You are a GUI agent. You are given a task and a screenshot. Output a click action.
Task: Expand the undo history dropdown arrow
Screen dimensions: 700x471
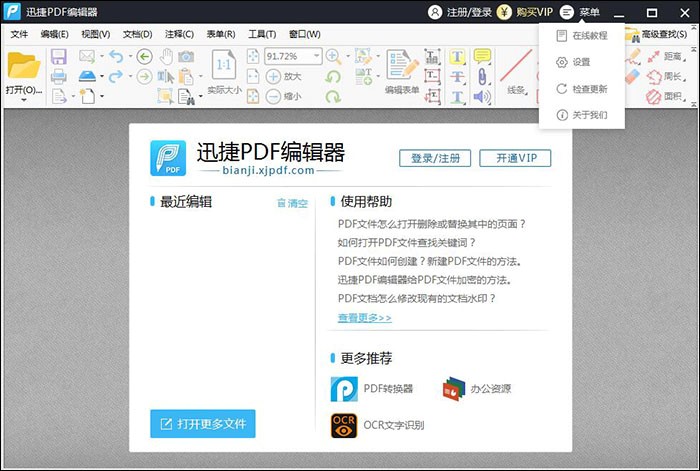130,56
